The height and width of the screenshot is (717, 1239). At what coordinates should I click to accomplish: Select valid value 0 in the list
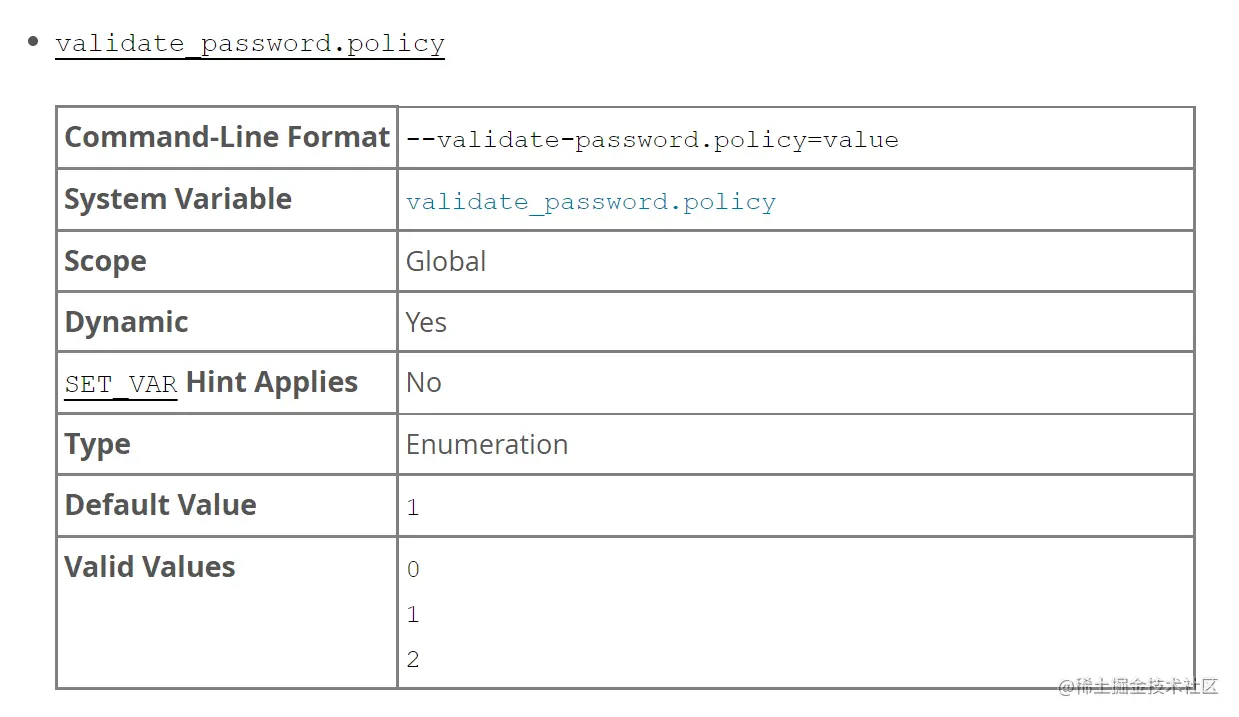tap(413, 570)
